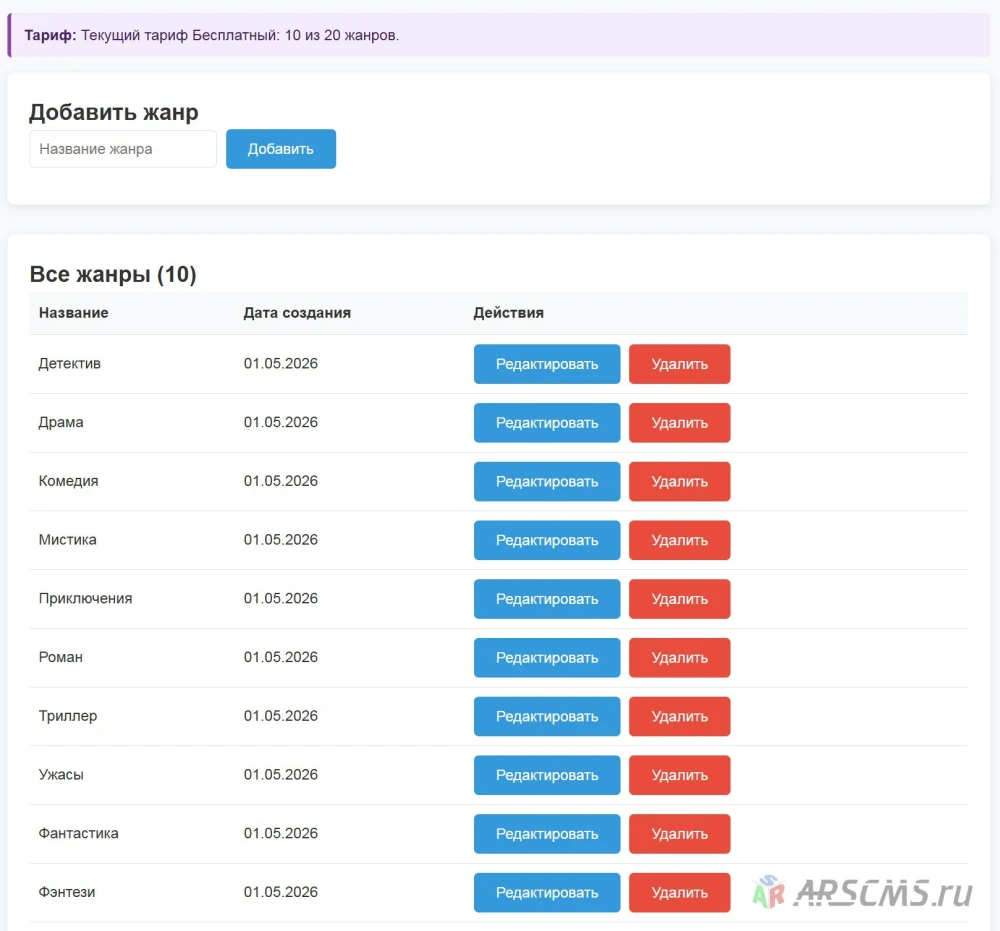The image size is (1000, 931).
Task: Edit the Детектив genre
Action: 547,364
